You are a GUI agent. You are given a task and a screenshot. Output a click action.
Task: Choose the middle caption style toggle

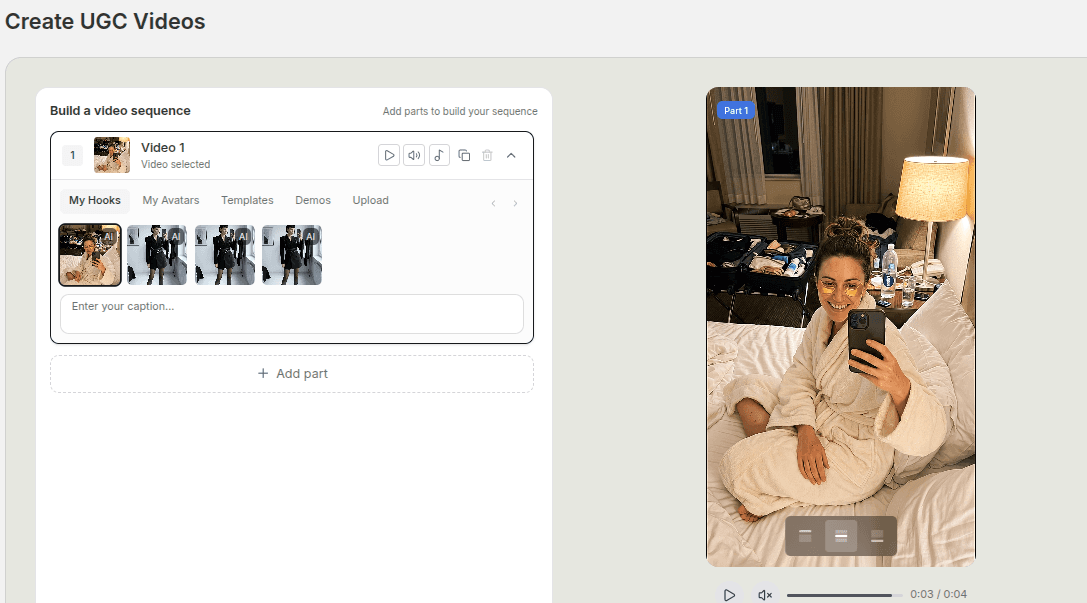coord(841,536)
